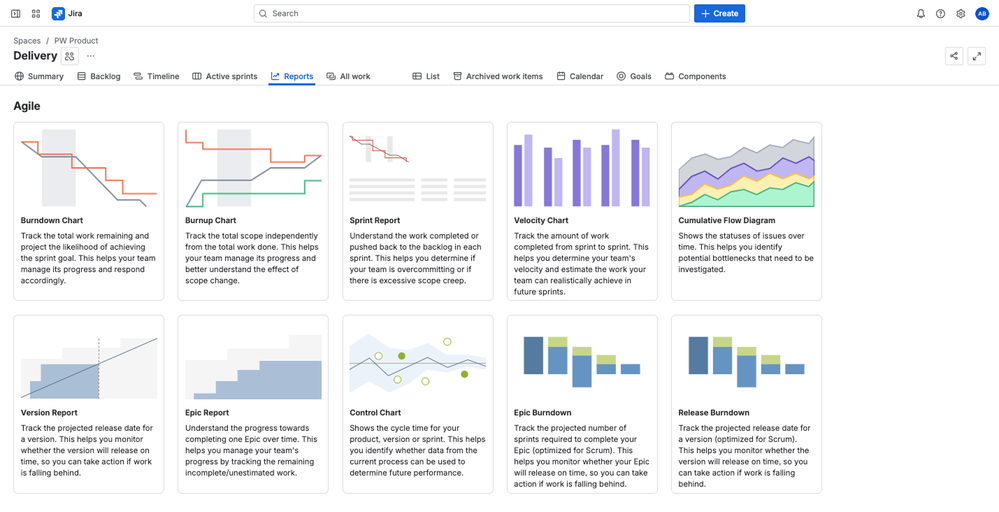This screenshot has width=999, height=512.
Task: Click the Components tab icon
Action: pos(670,76)
